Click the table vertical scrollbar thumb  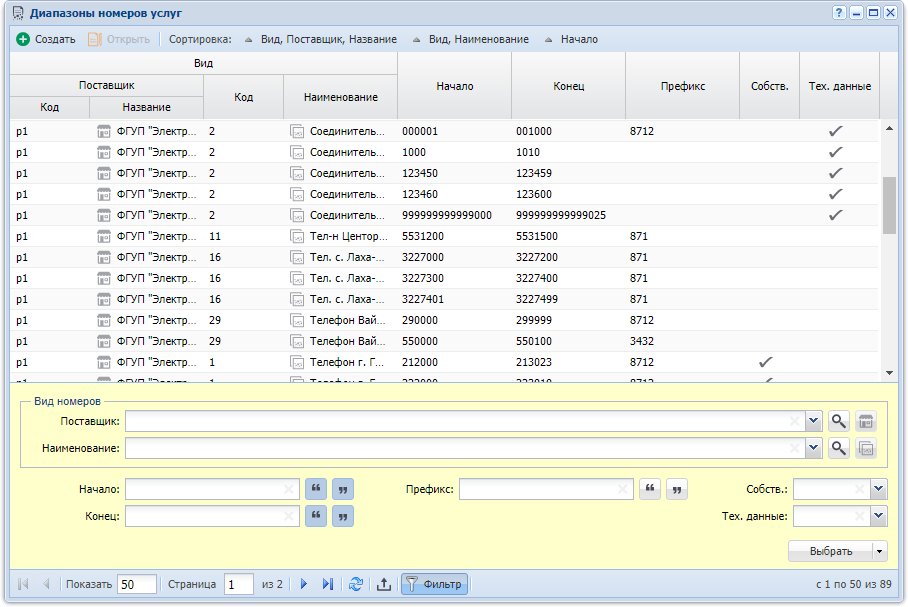click(x=889, y=206)
